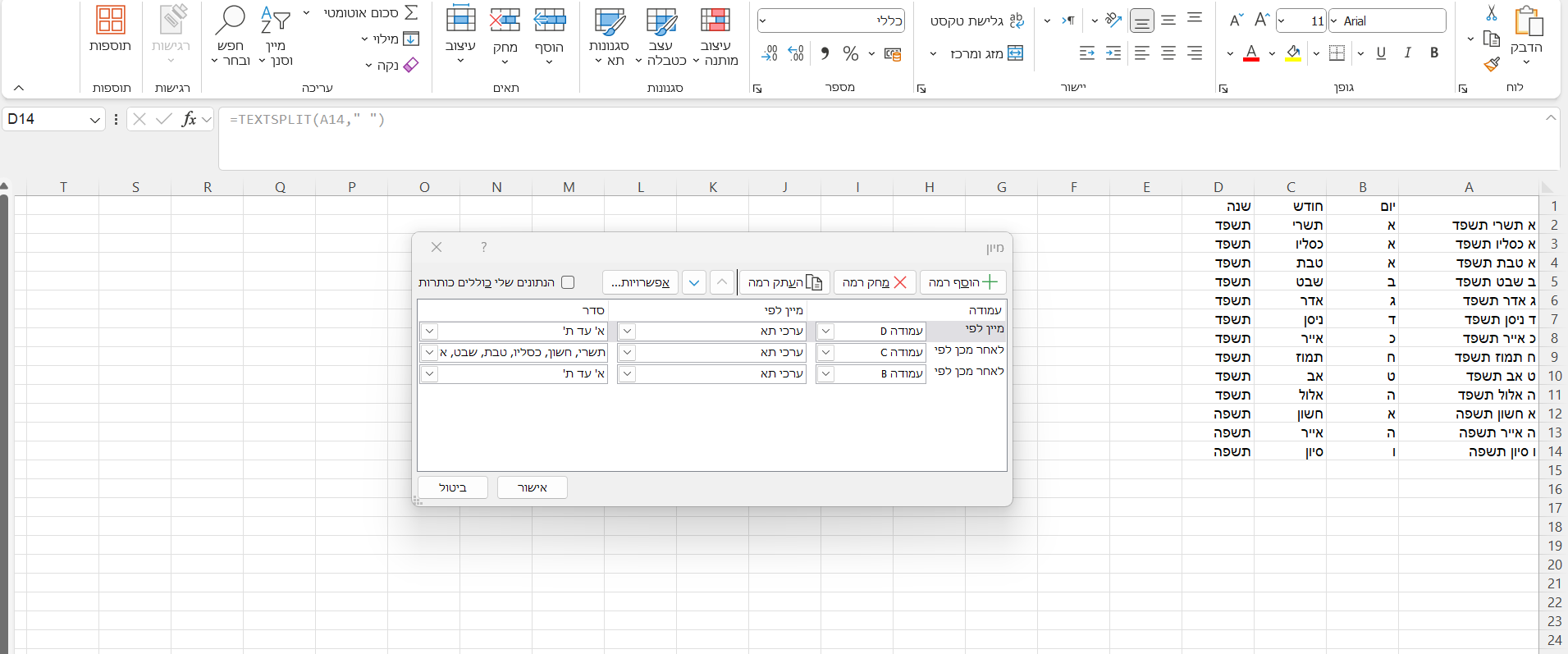Image resolution: width=1568 pixels, height=654 pixels.
Task: Click the Clear (נקה) eraser icon
Action: [x=411, y=65]
